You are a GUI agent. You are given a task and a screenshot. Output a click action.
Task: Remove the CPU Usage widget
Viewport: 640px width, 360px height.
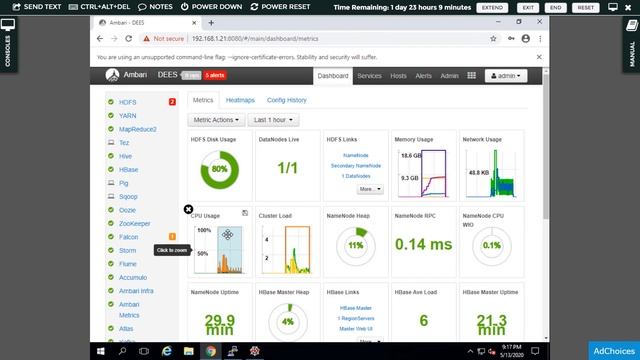188,209
